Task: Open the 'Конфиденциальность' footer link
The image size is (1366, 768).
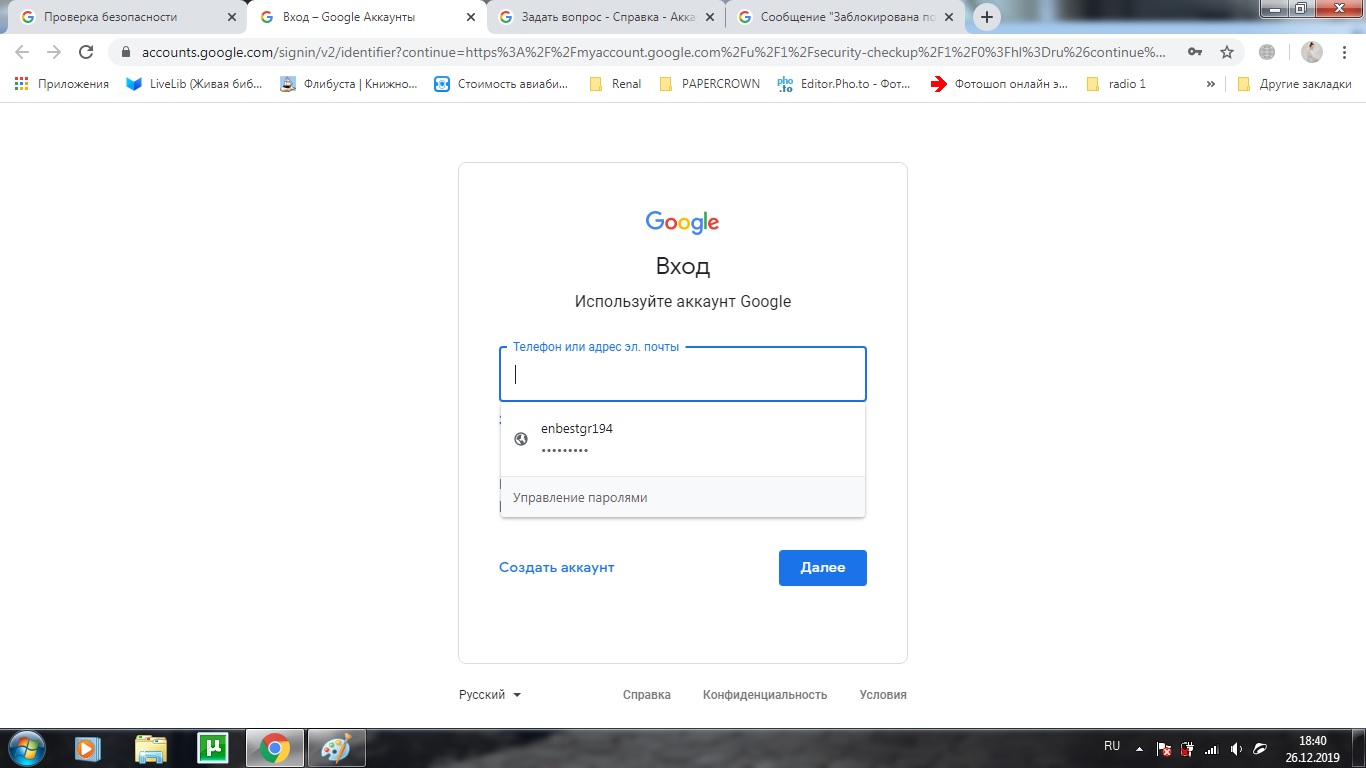Action: (x=765, y=694)
